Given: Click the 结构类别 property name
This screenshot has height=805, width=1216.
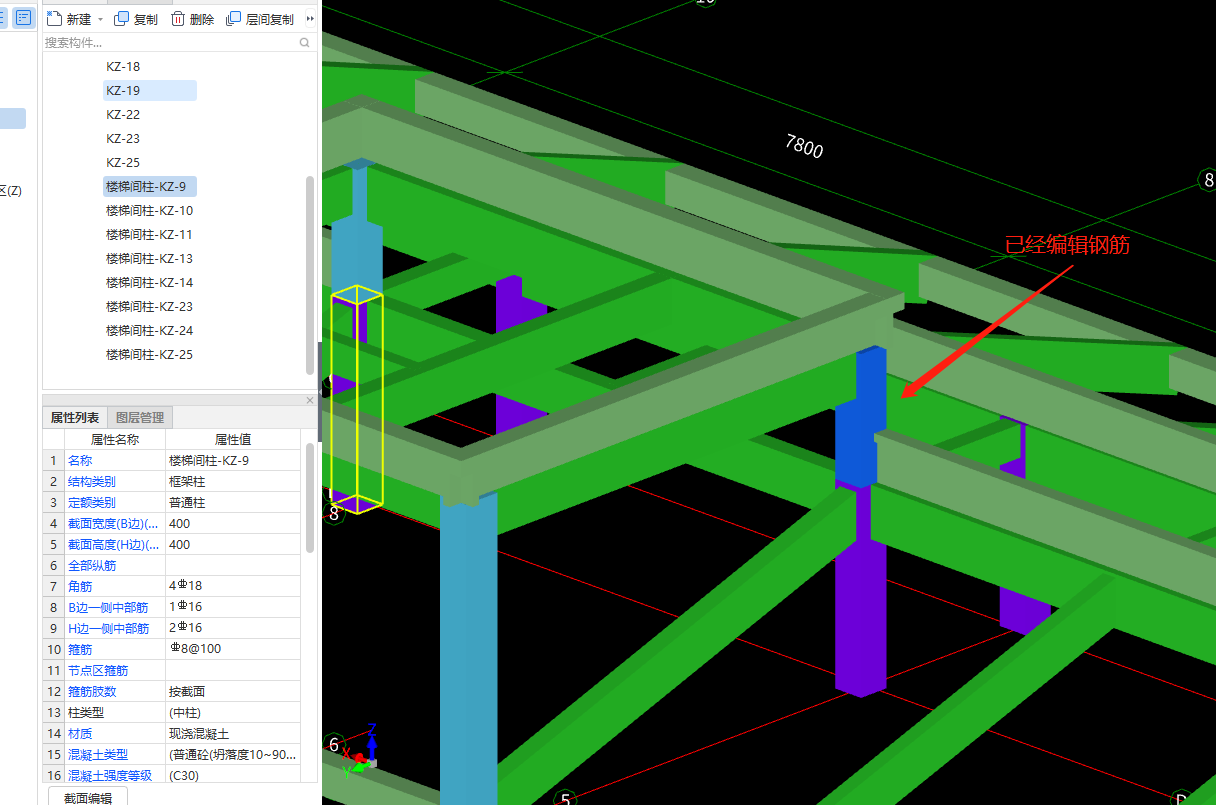Looking at the screenshot, I should pos(92,482).
